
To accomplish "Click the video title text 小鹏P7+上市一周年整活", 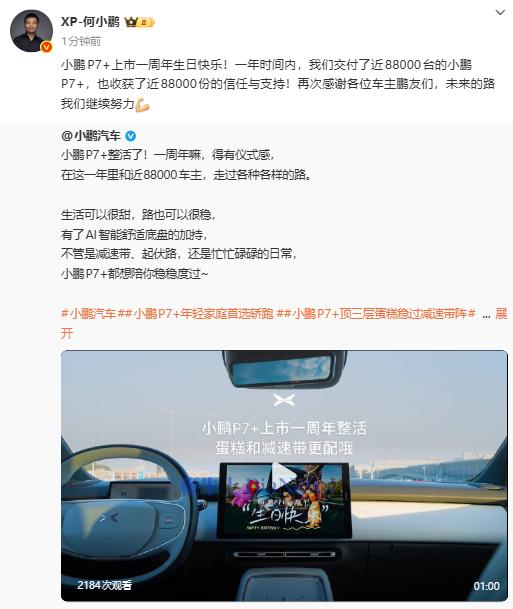I will pyautogui.click(x=284, y=428).
